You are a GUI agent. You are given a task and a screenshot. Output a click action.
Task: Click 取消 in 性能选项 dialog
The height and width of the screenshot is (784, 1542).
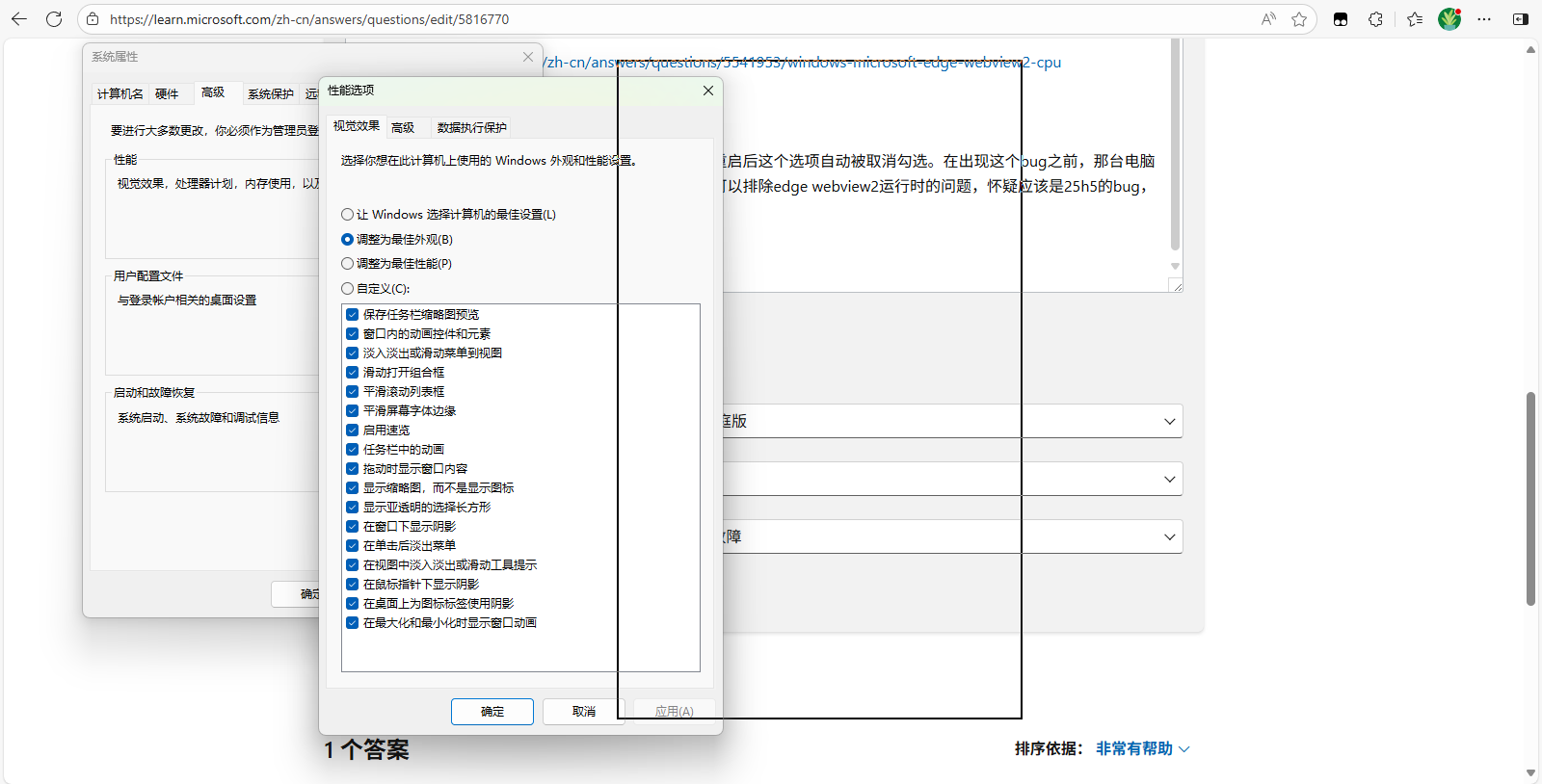[x=584, y=712]
